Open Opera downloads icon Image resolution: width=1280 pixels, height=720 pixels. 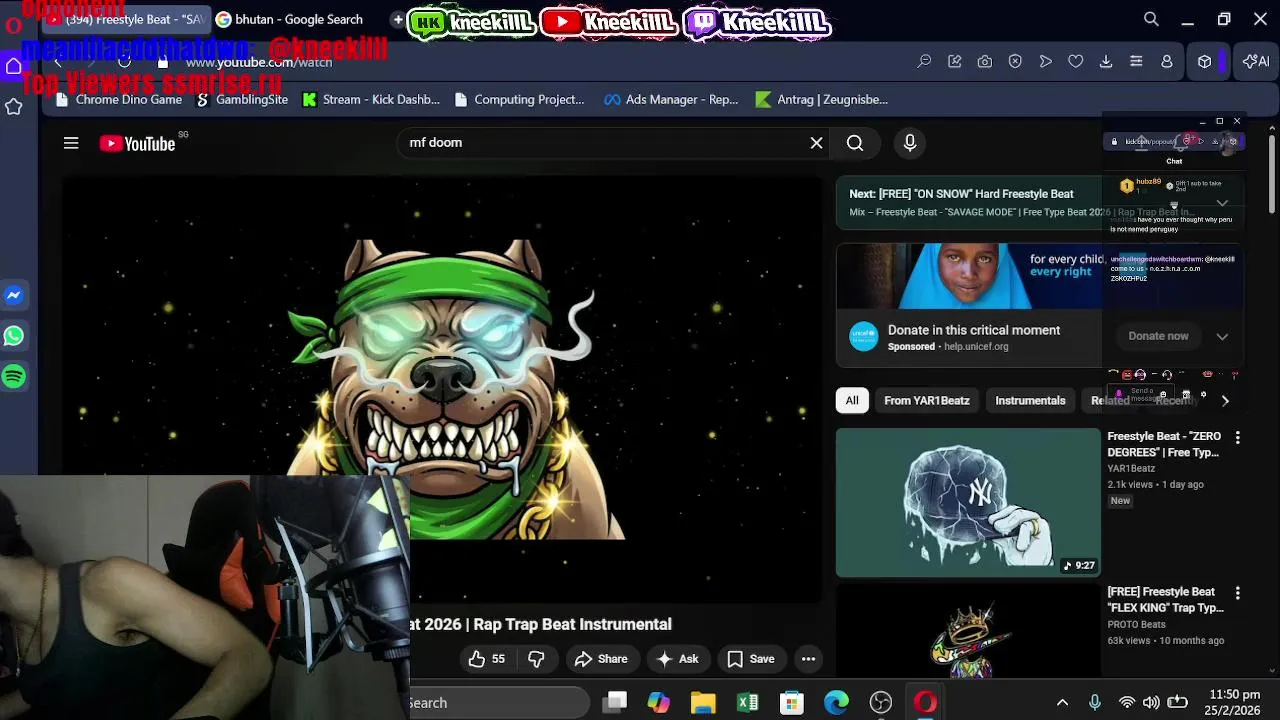point(1106,62)
